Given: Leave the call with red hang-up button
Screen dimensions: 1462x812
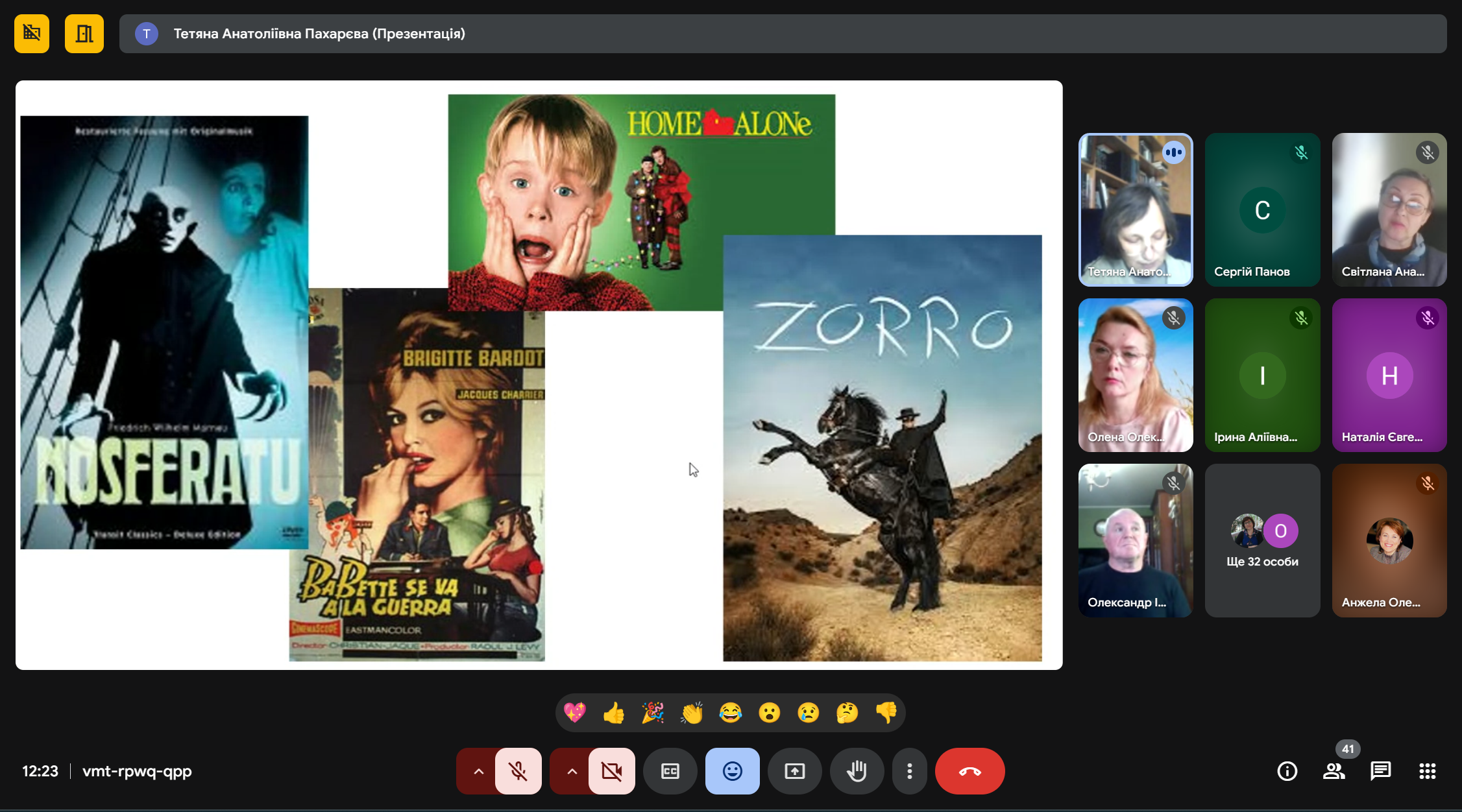Looking at the screenshot, I should pyautogui.click(x=970, y=771).
